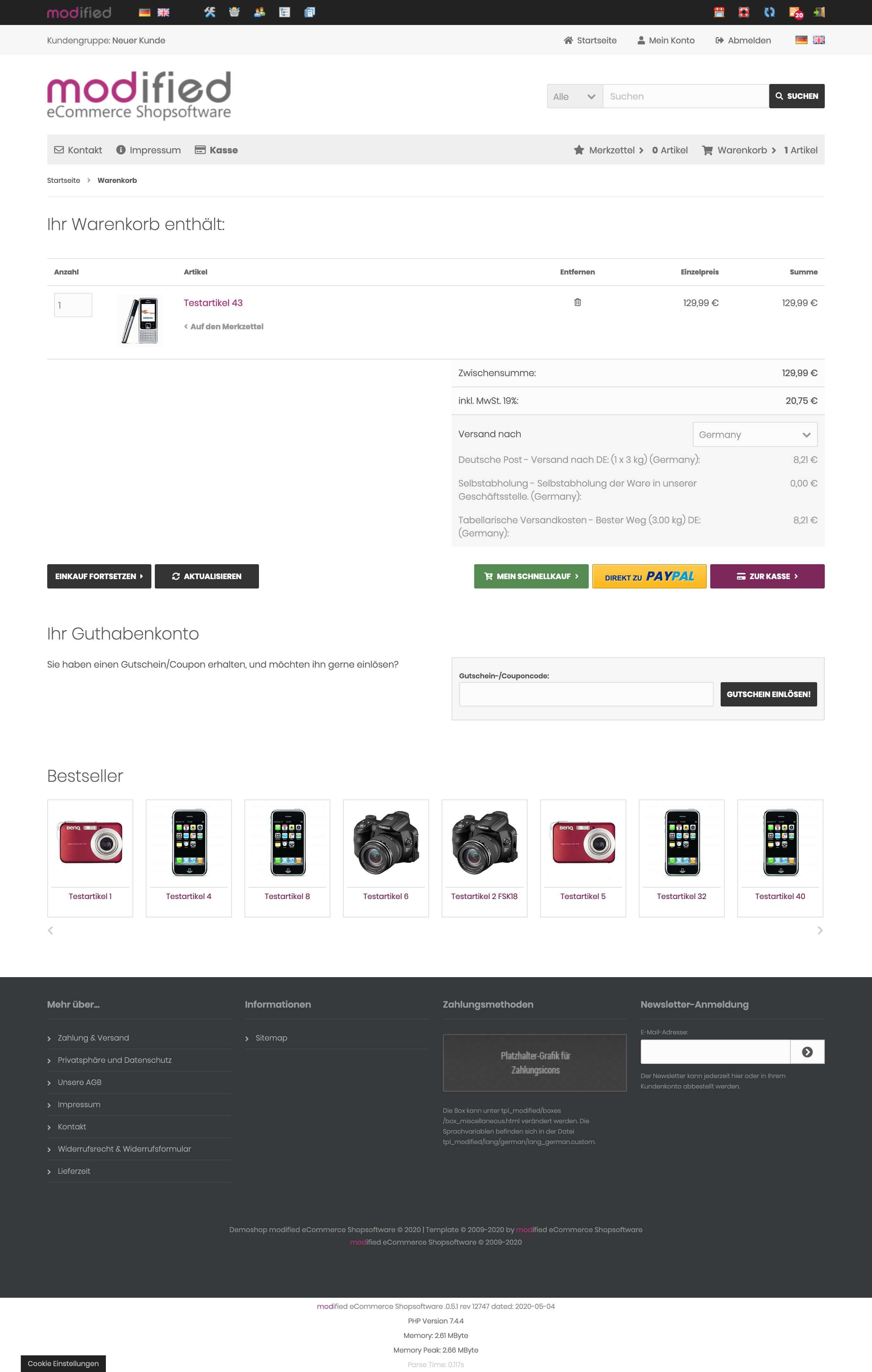Click Auf den Merkzettel link
The image size is (872, 1372).
[224, 327]
